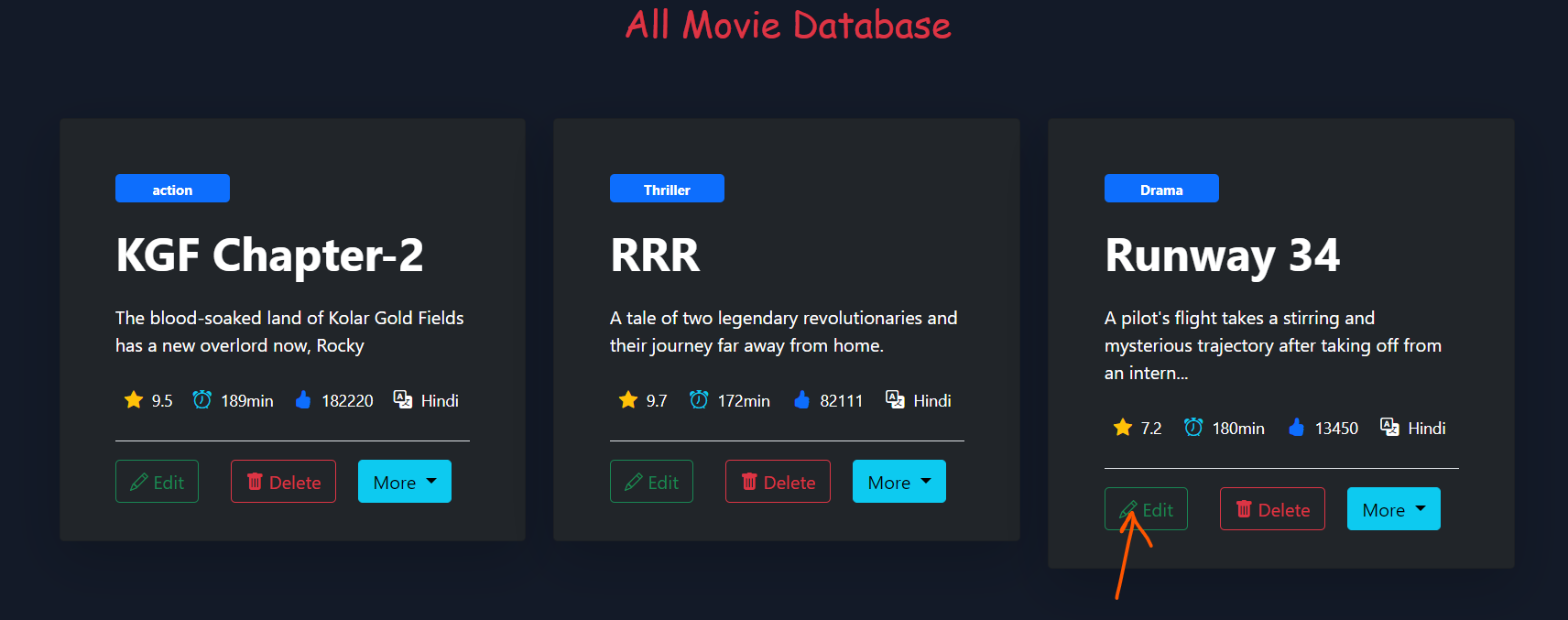Edit the RRR movie entry
This screenshot has height=620, width=1568.
(x=651, y=482)
